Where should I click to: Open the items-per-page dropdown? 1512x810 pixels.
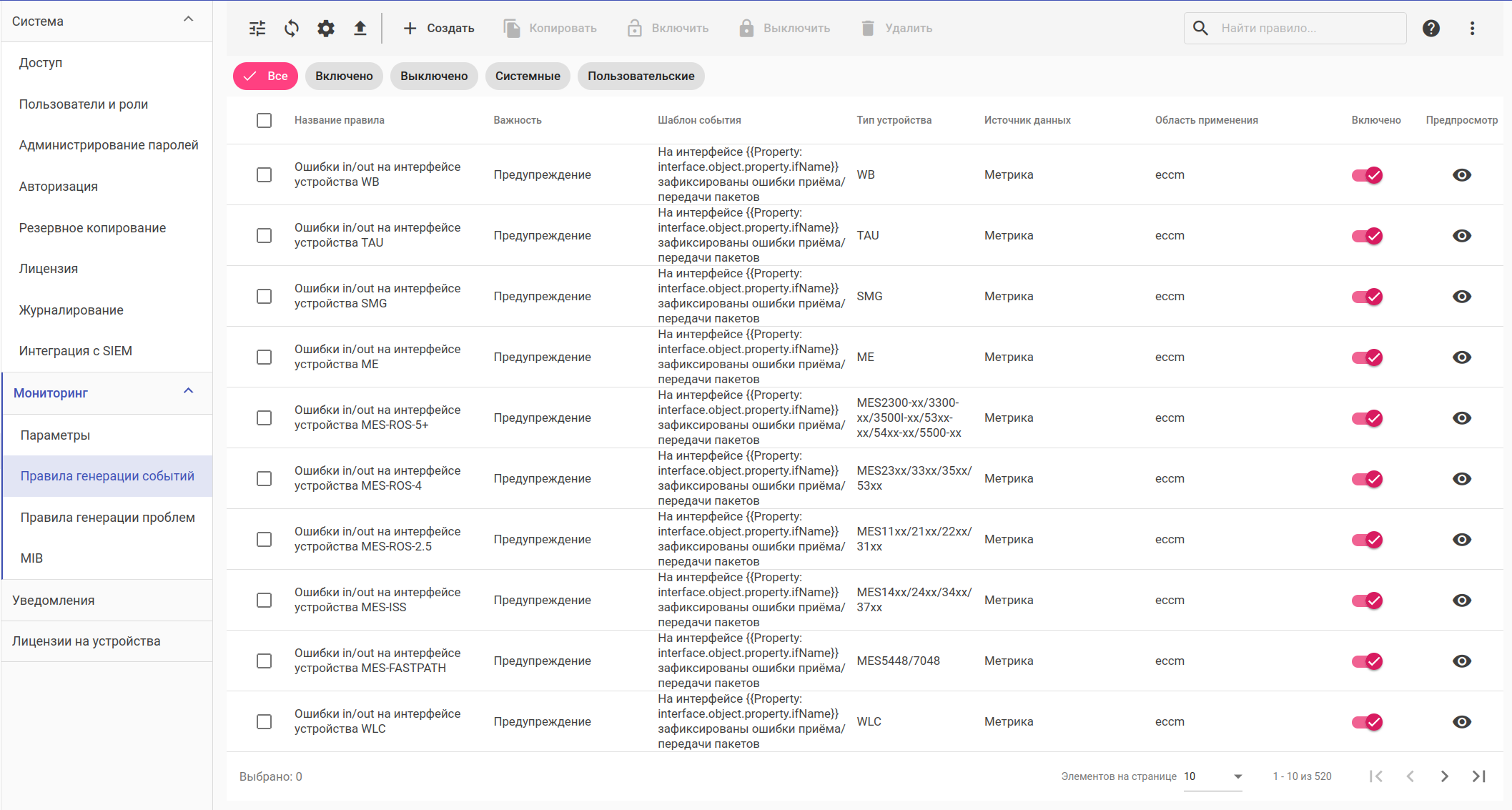(x=1213, y=776)
